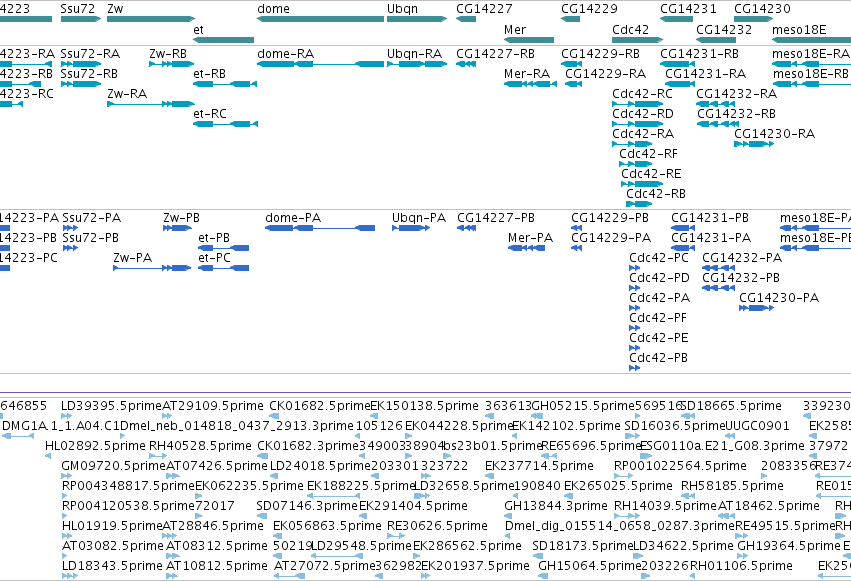851x581 pixels.
Task: Select EST LD18343.5prime
Action: pos(69,576)
